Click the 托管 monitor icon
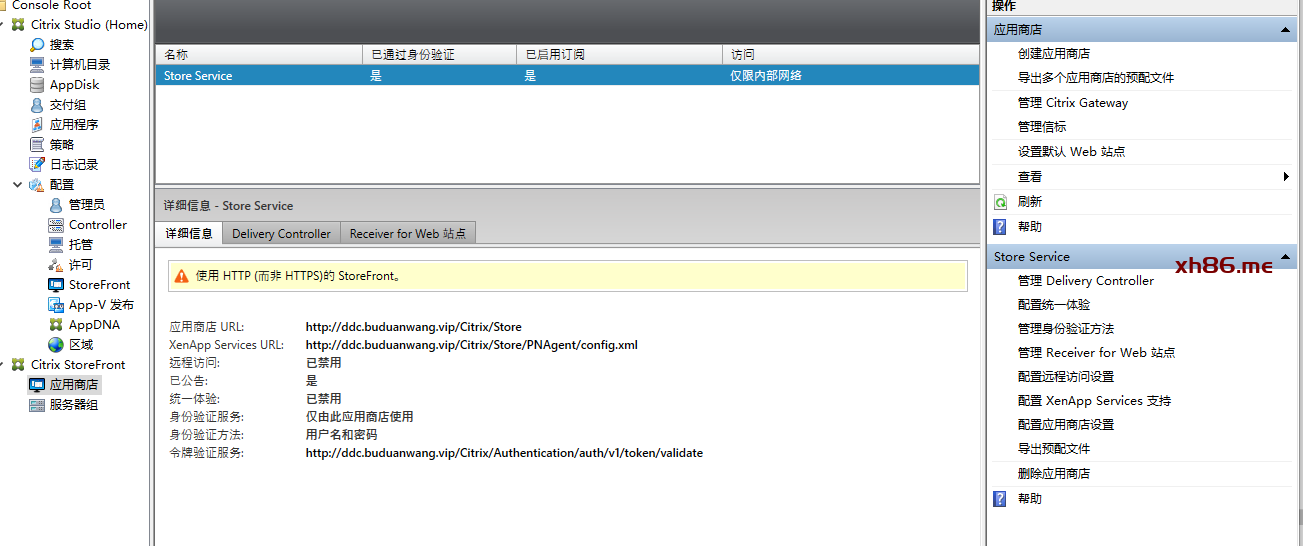 pos(56,244)
